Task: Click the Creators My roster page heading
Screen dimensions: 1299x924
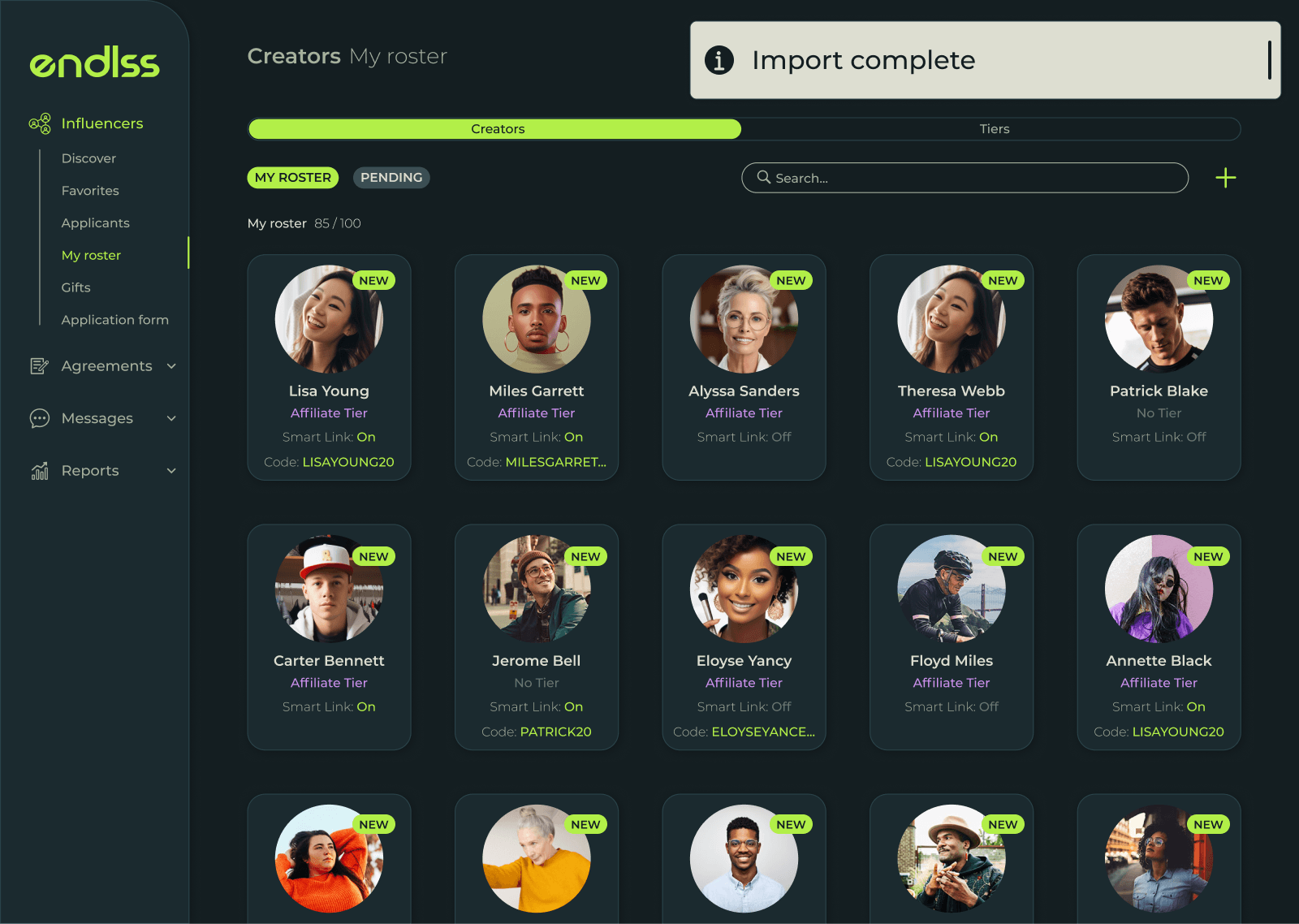Action: click(347, 56)
